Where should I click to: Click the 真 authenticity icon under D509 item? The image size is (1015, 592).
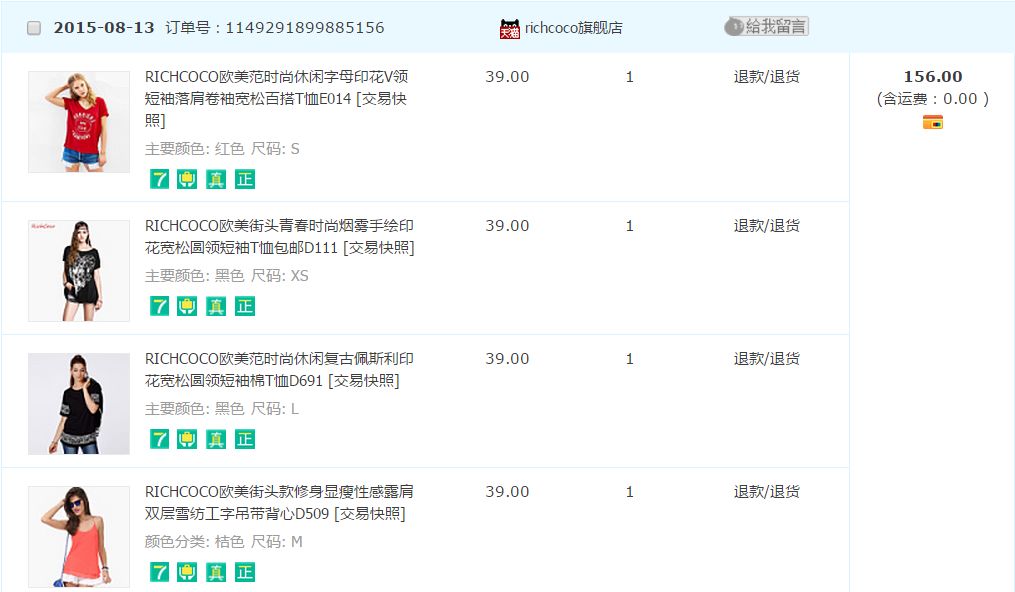[216, 572]
